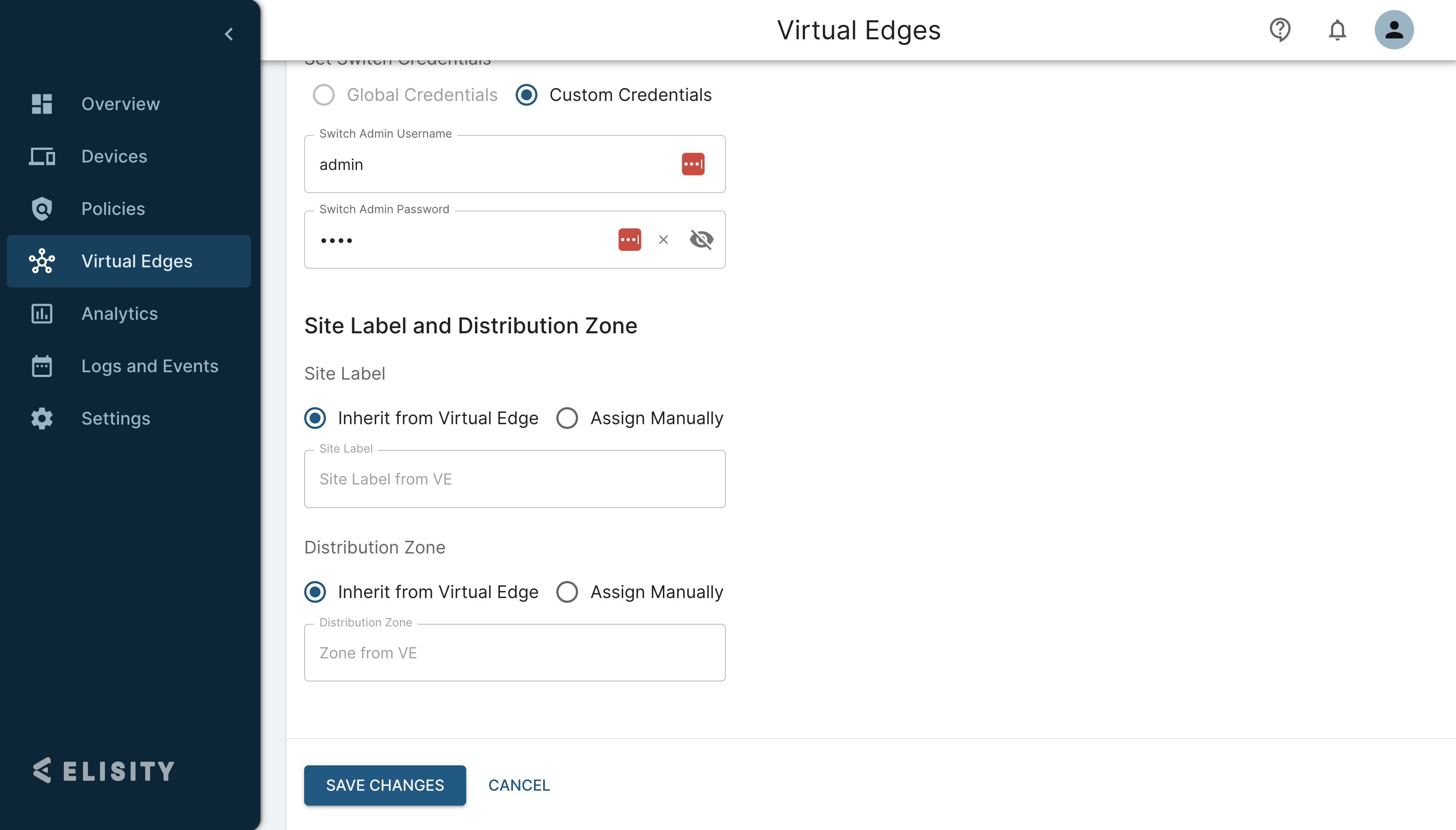Toggle password visibility eye icon

(701, 239)
